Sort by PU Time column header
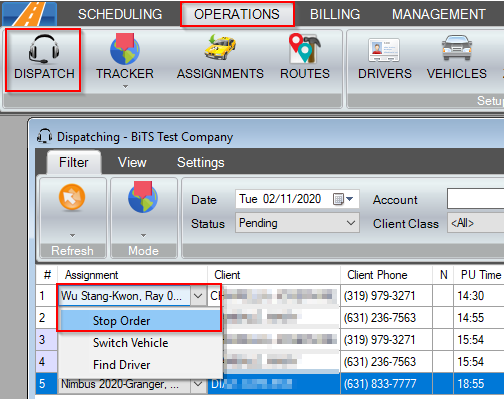Screen dimensions: 504x399 479,275
